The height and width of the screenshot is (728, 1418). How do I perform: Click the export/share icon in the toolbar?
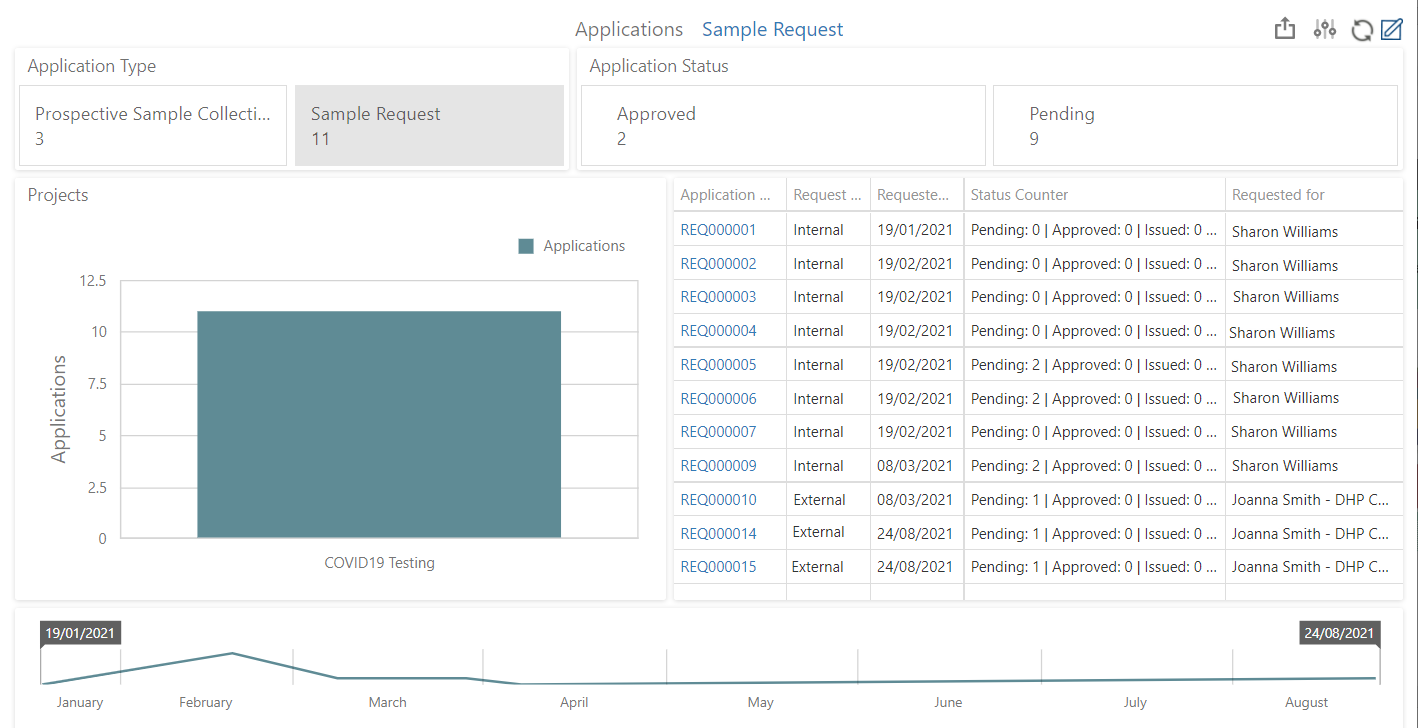(1285, 29)
